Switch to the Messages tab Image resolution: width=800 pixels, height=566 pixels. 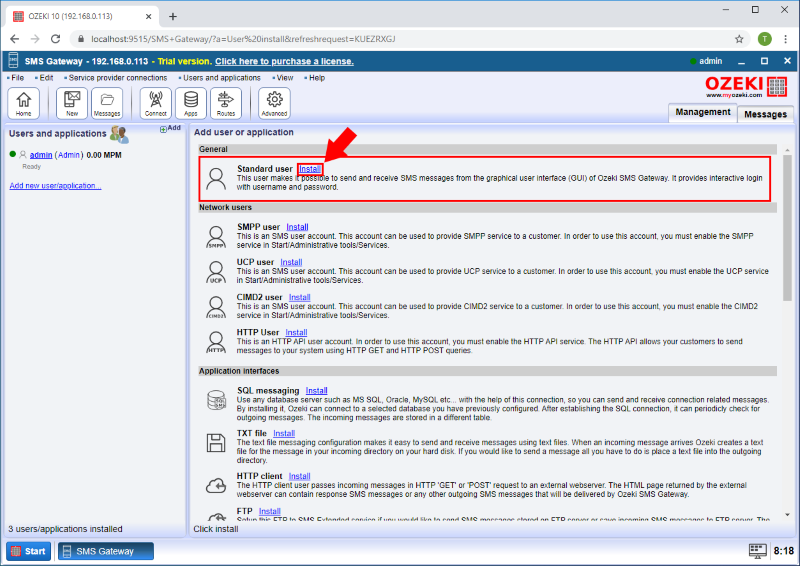coord(765,114)
